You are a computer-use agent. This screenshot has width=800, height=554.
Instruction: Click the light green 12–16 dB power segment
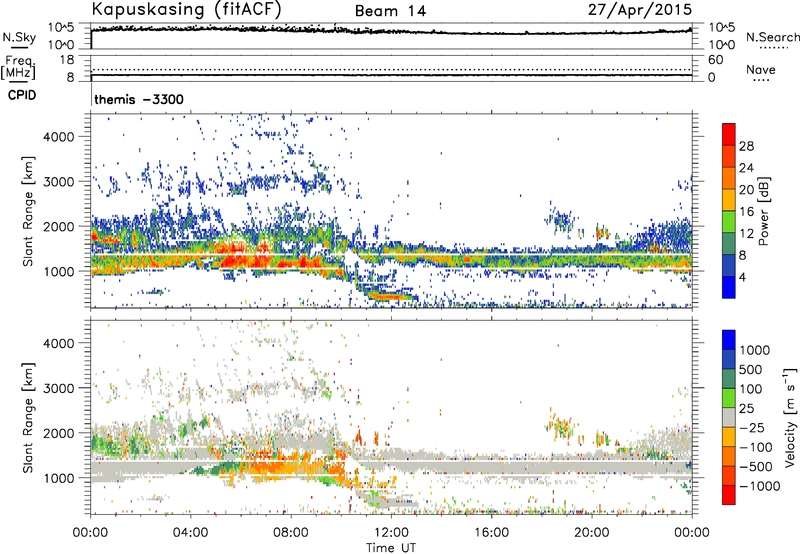click(x=729, y=222)
